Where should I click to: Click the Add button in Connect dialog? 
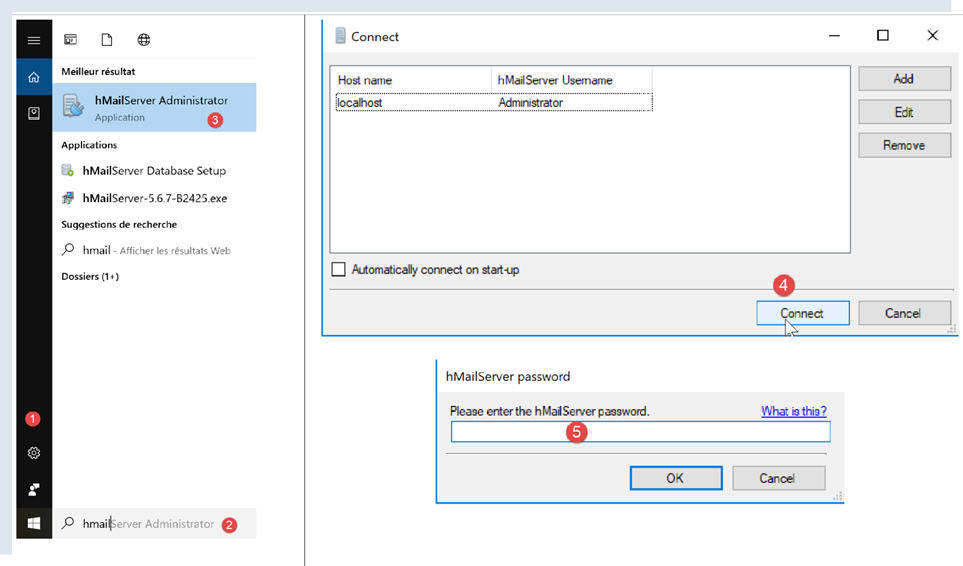coord(903,79)
